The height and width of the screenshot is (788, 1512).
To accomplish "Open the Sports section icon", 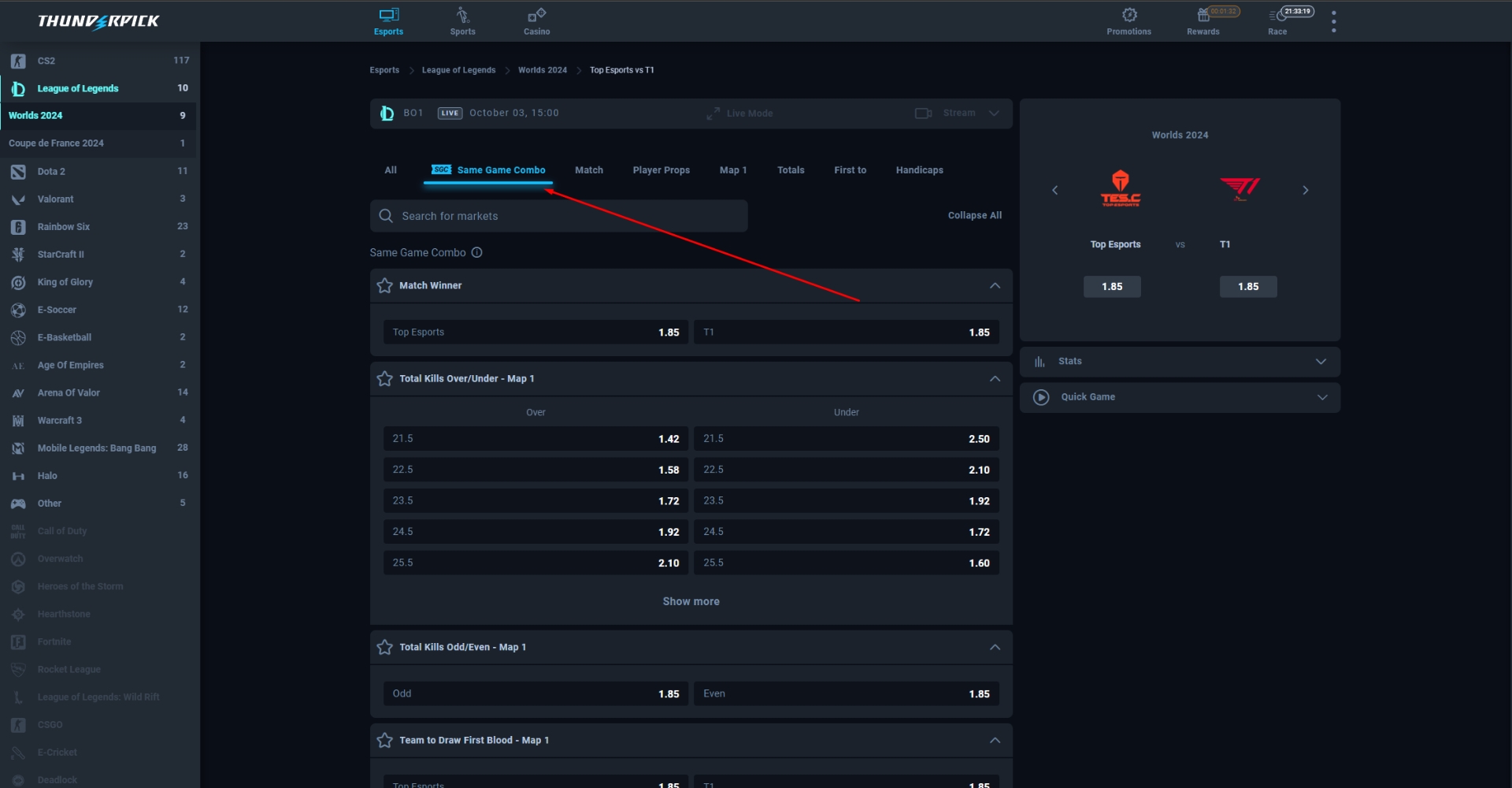I will point(462,15).
